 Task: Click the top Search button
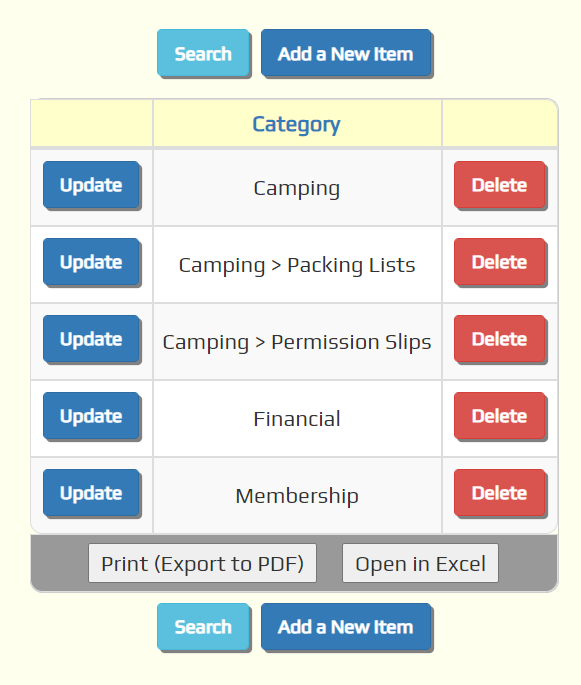(x=203, y=53)
